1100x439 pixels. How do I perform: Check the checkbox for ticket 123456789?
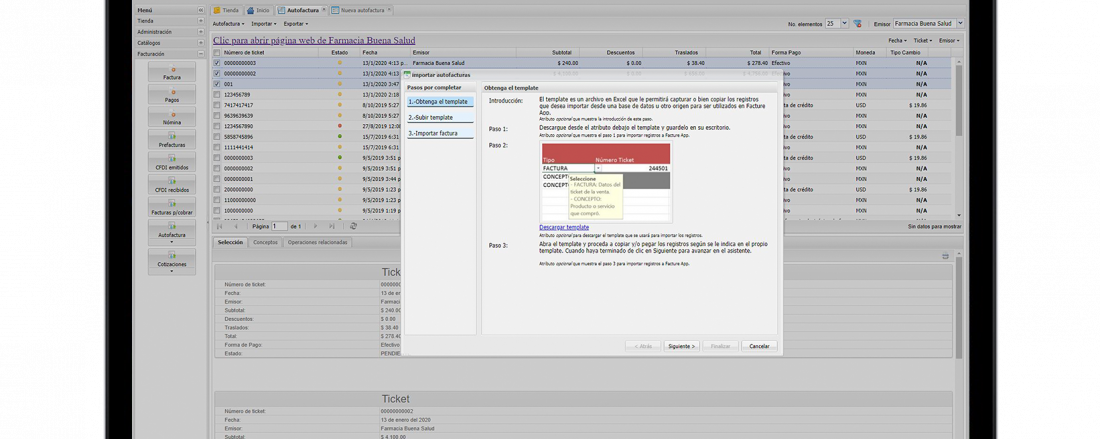[x=217, y=95]
